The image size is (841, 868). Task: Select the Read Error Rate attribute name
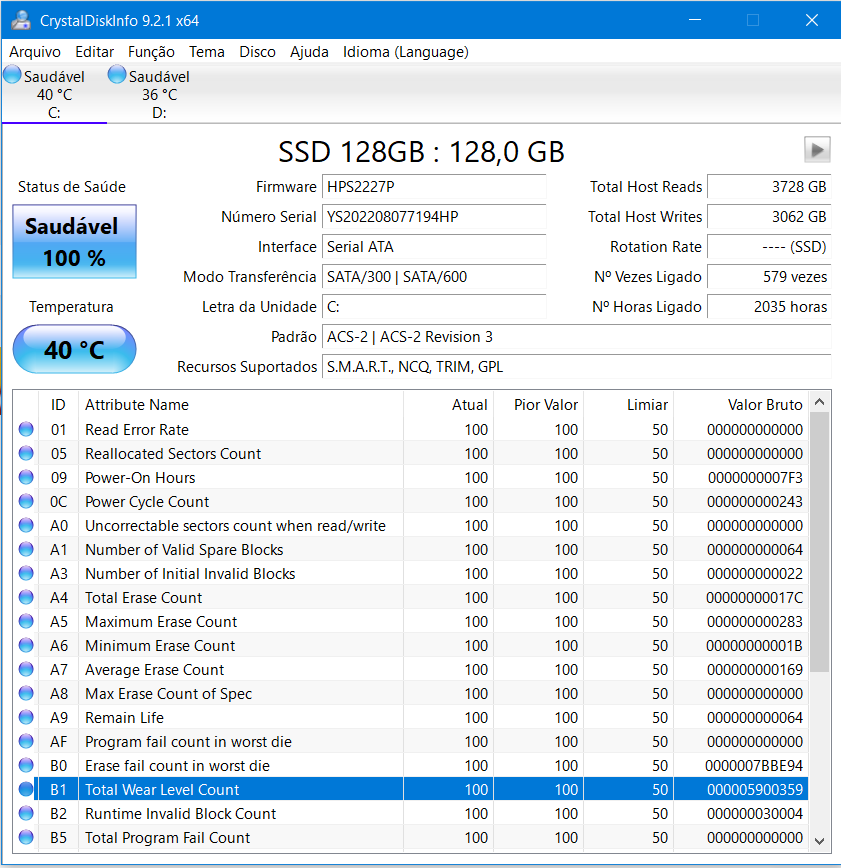coord(137,430)
